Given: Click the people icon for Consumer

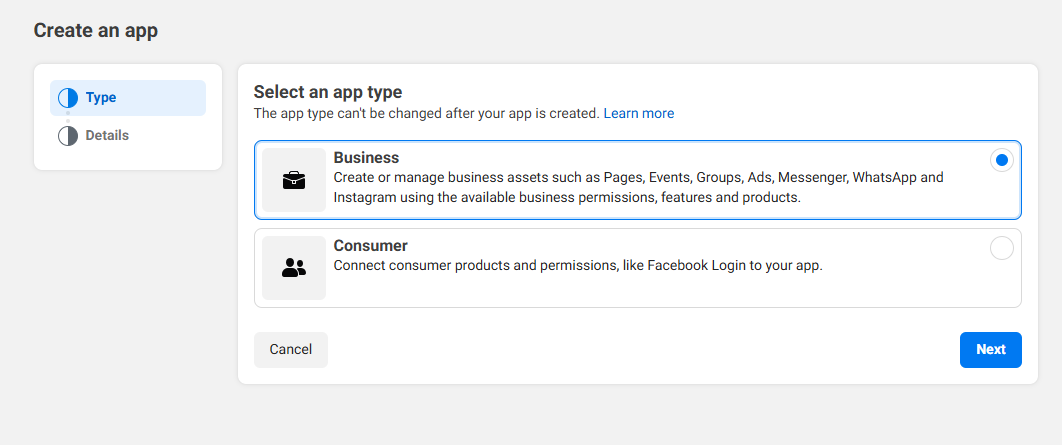Looking at the screenshot, I should click(293, 268).
